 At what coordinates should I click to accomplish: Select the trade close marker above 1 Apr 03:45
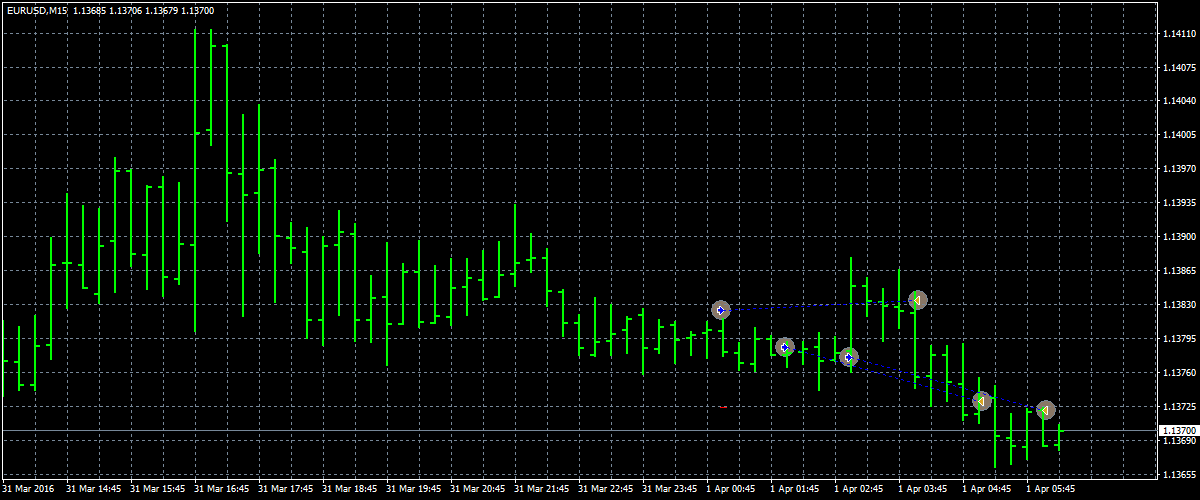[917, 299]
